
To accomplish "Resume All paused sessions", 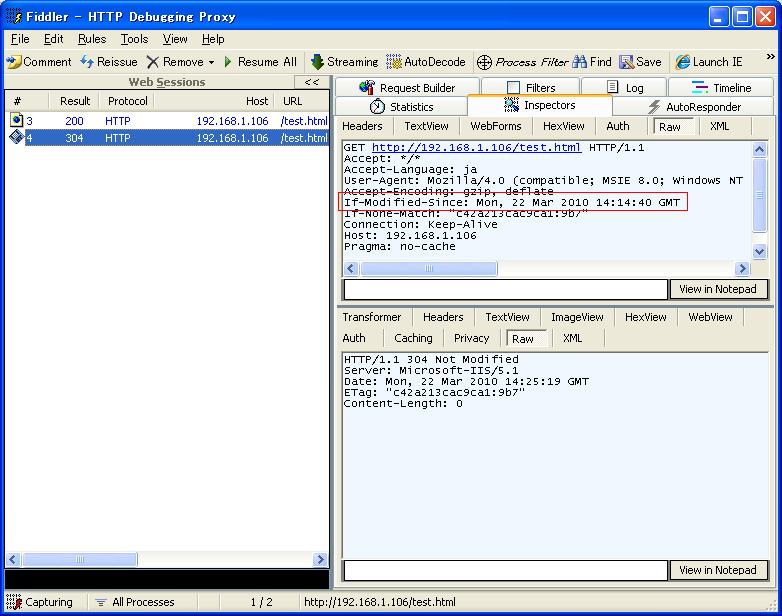I will tap(260, 62).
